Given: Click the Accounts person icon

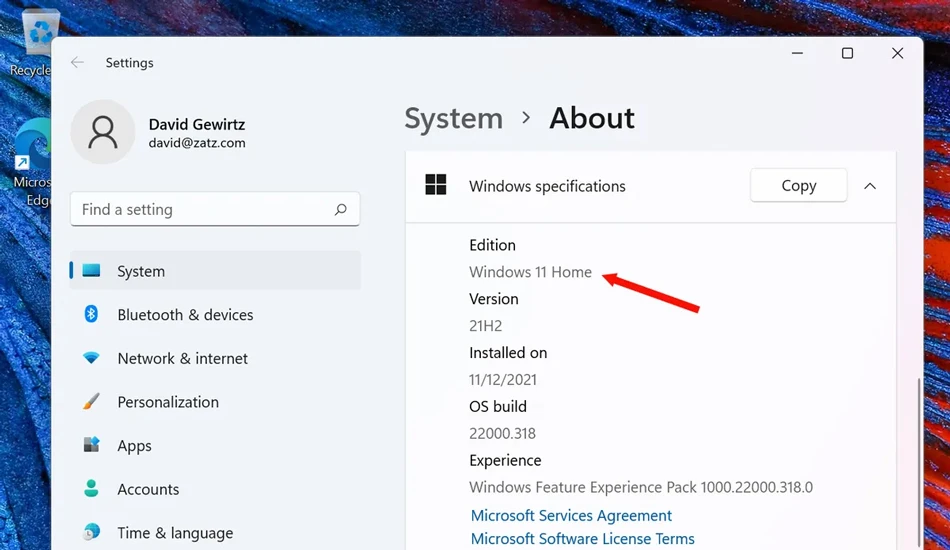Looking at the screenshot, I should coord(91,488).
